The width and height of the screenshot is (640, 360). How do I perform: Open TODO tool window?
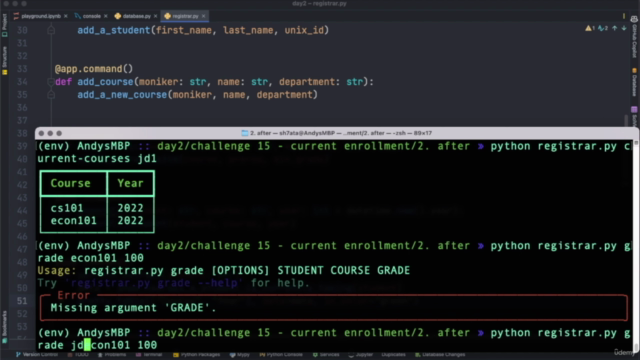point(79,355)
